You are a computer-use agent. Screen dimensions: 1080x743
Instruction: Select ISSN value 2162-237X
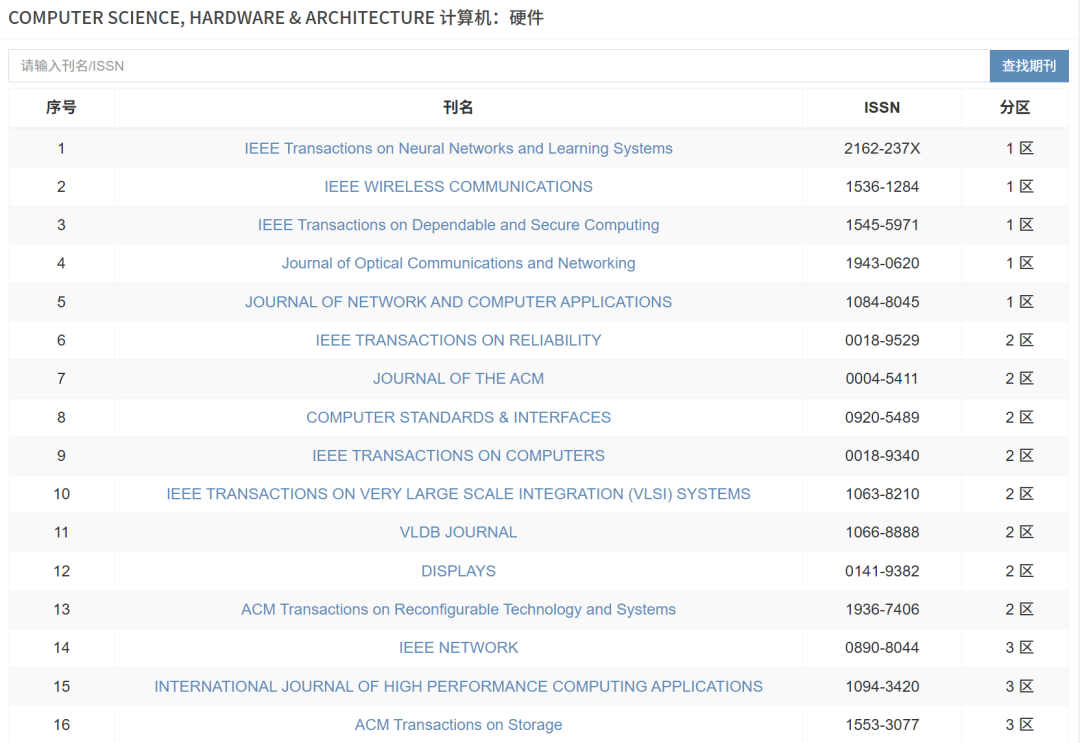[x=882, y=148]
